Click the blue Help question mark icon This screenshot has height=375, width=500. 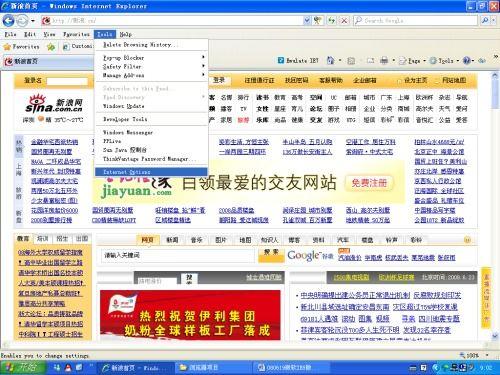point(466,60)
